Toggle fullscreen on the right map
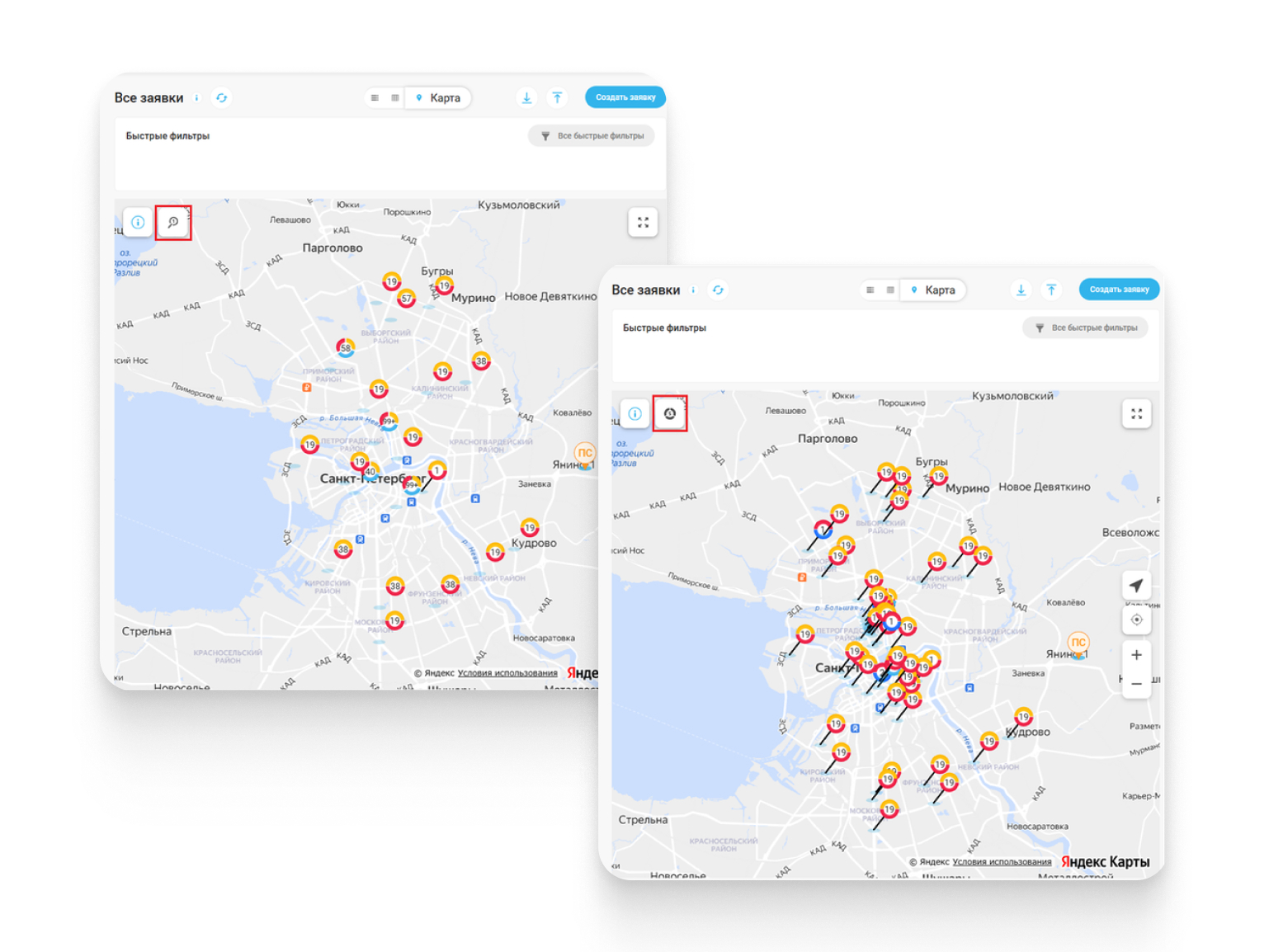The image size is (1269, 952). point(1136,414)
